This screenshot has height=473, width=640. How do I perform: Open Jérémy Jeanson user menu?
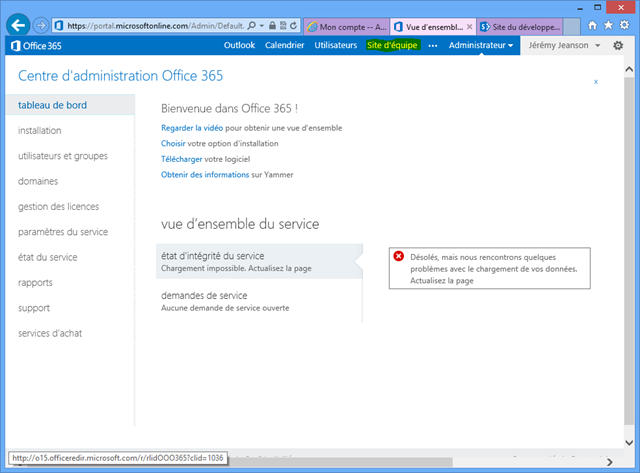[x=564, y=45]
